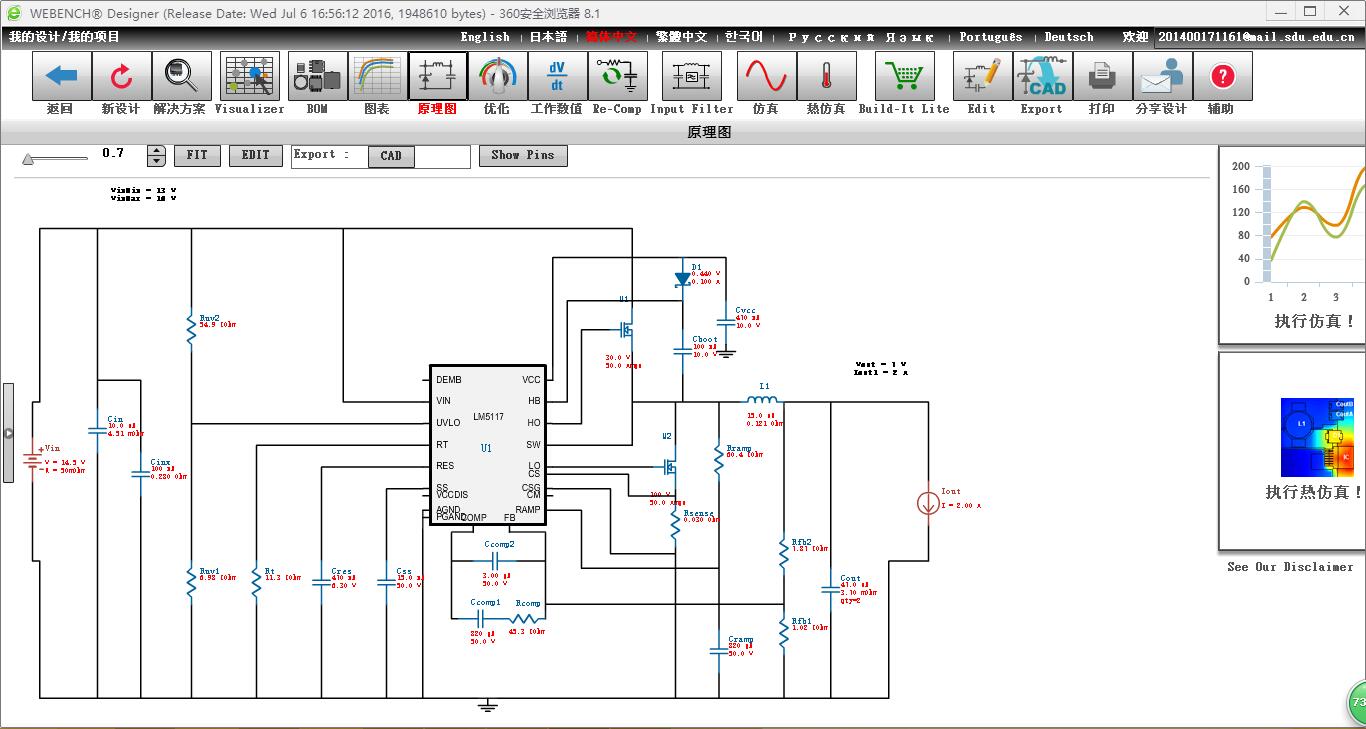Switch language to English
The image size is (1366, 729).
pyautogui.click(x=485, y=37)
